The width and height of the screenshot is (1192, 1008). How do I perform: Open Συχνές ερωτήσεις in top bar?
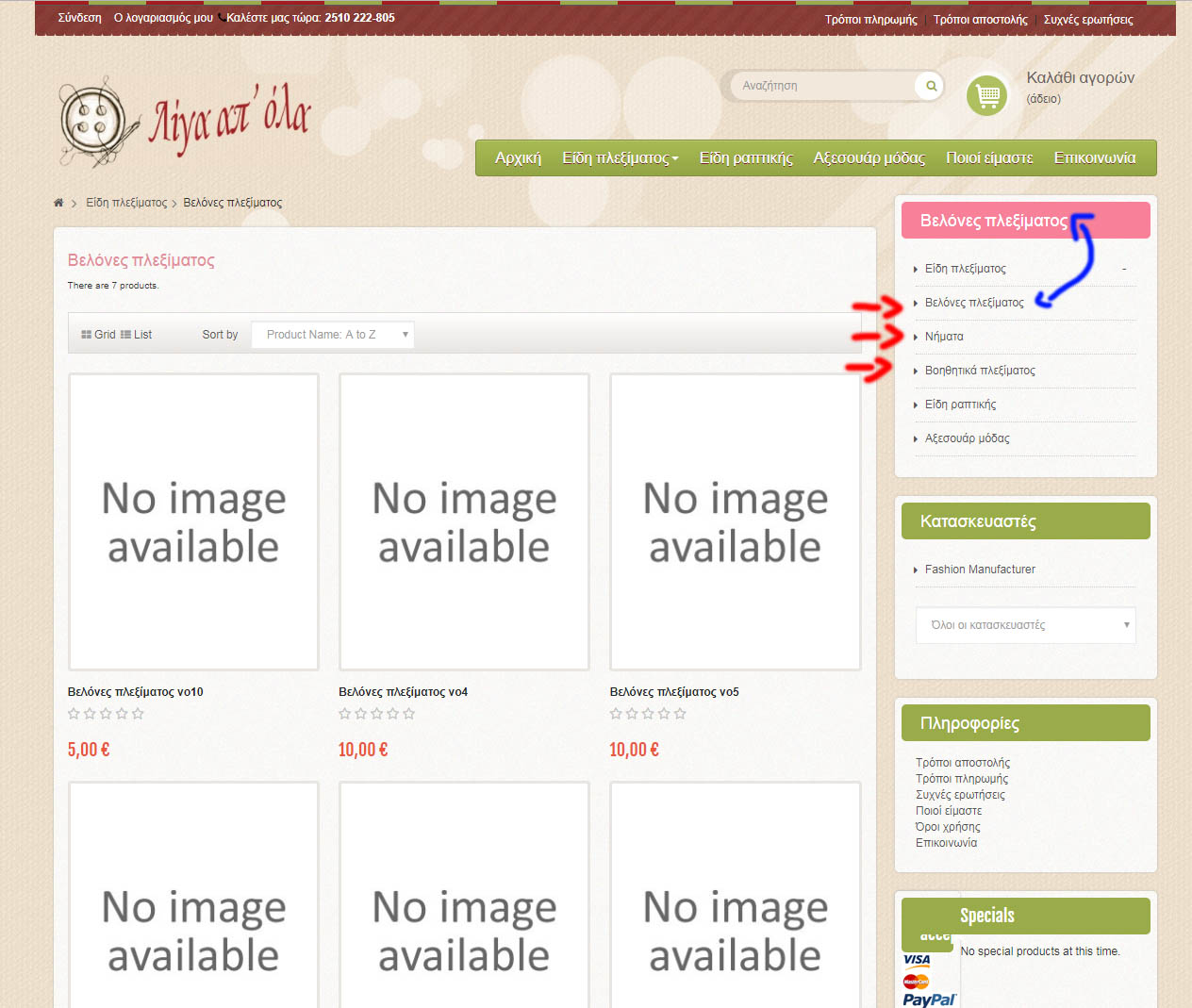coord(1088,20)
